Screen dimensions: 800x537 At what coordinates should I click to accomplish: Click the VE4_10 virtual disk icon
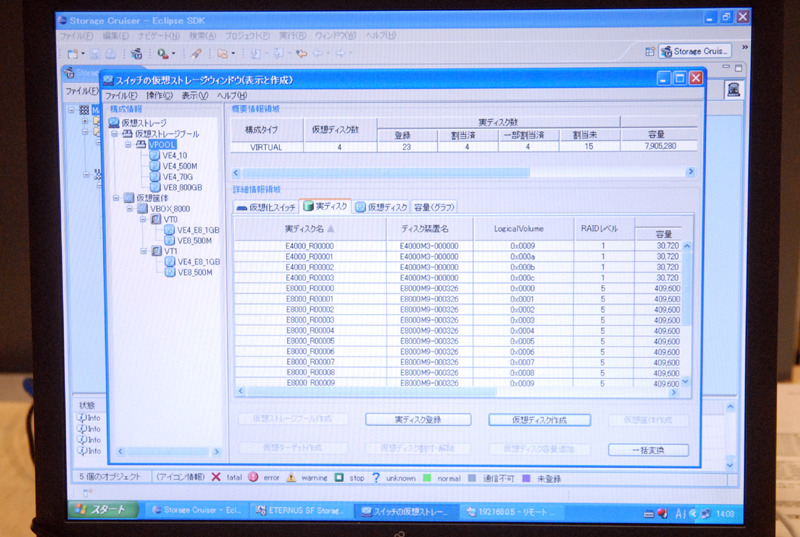click(155, 155)
